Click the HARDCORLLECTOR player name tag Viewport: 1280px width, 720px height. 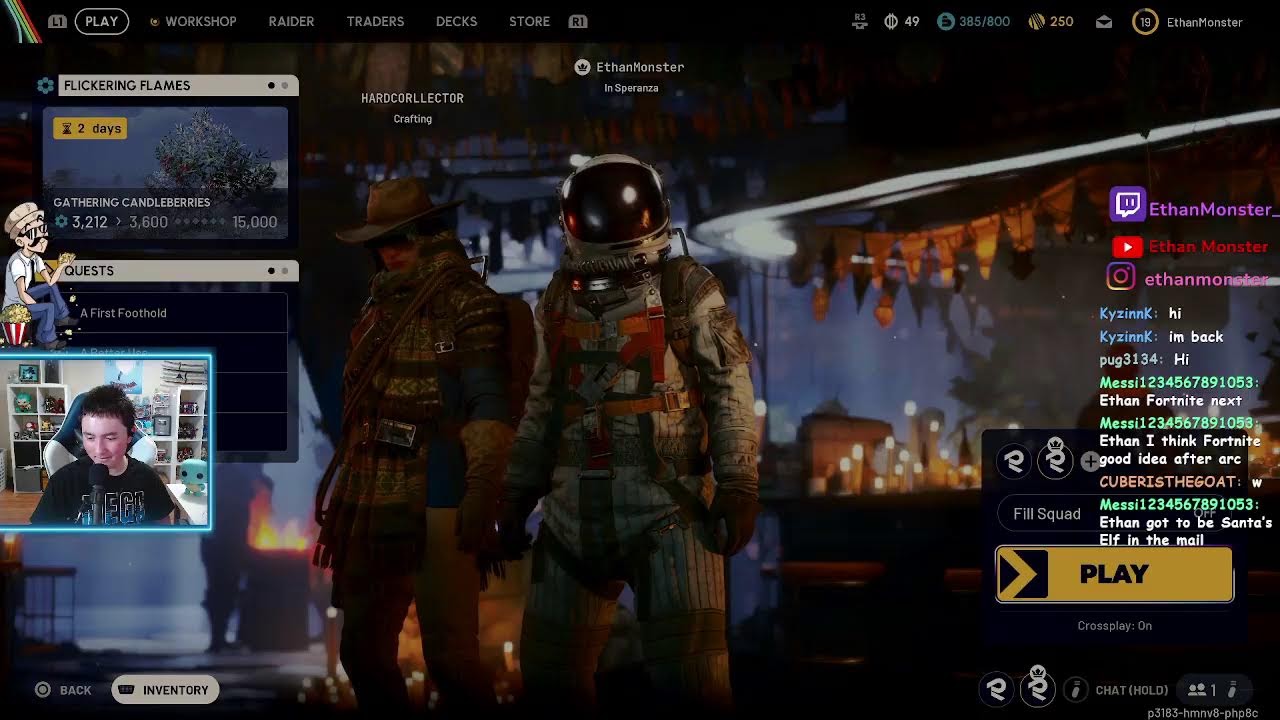pyautogui.click(x=412, y=98)
